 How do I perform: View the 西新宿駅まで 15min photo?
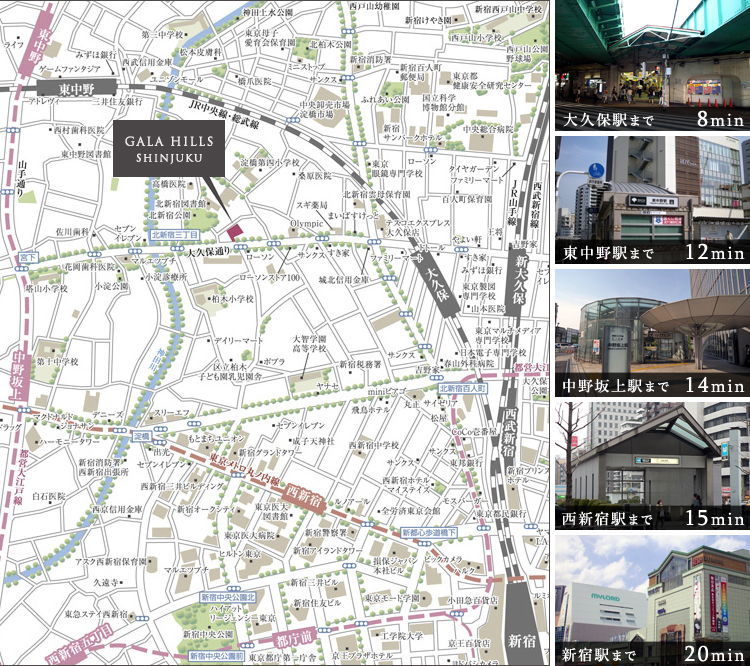coord(651,465)
